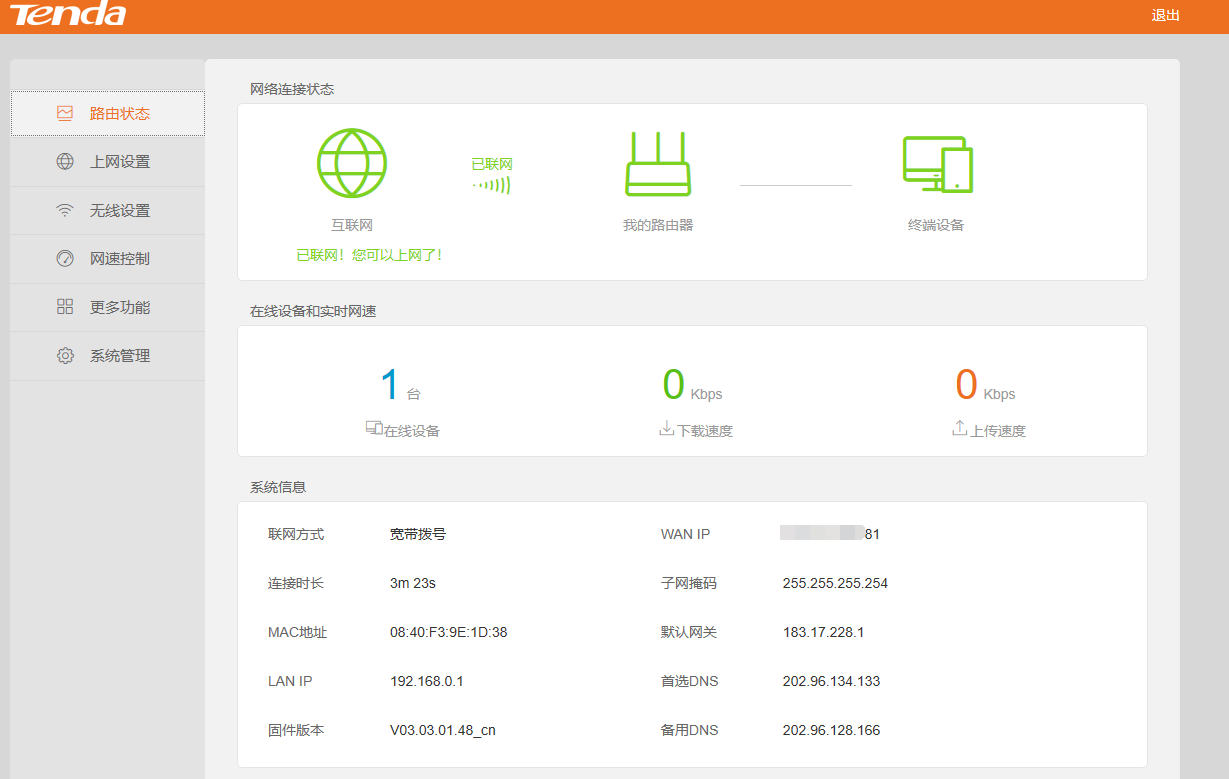
Task: Select the masked WAN IP value
Action: [x=832, y=533]
